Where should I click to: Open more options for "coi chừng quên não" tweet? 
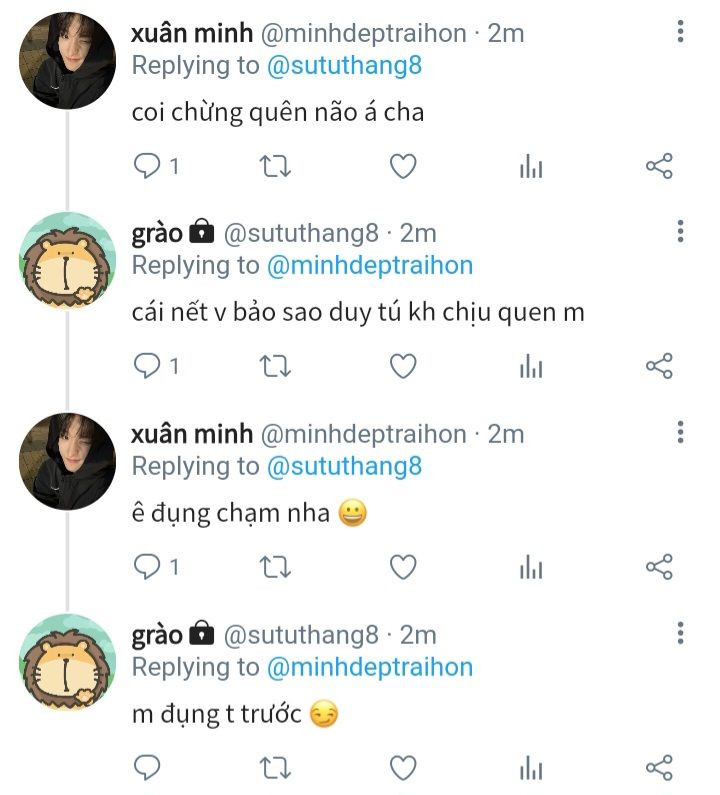pos(680,33)
